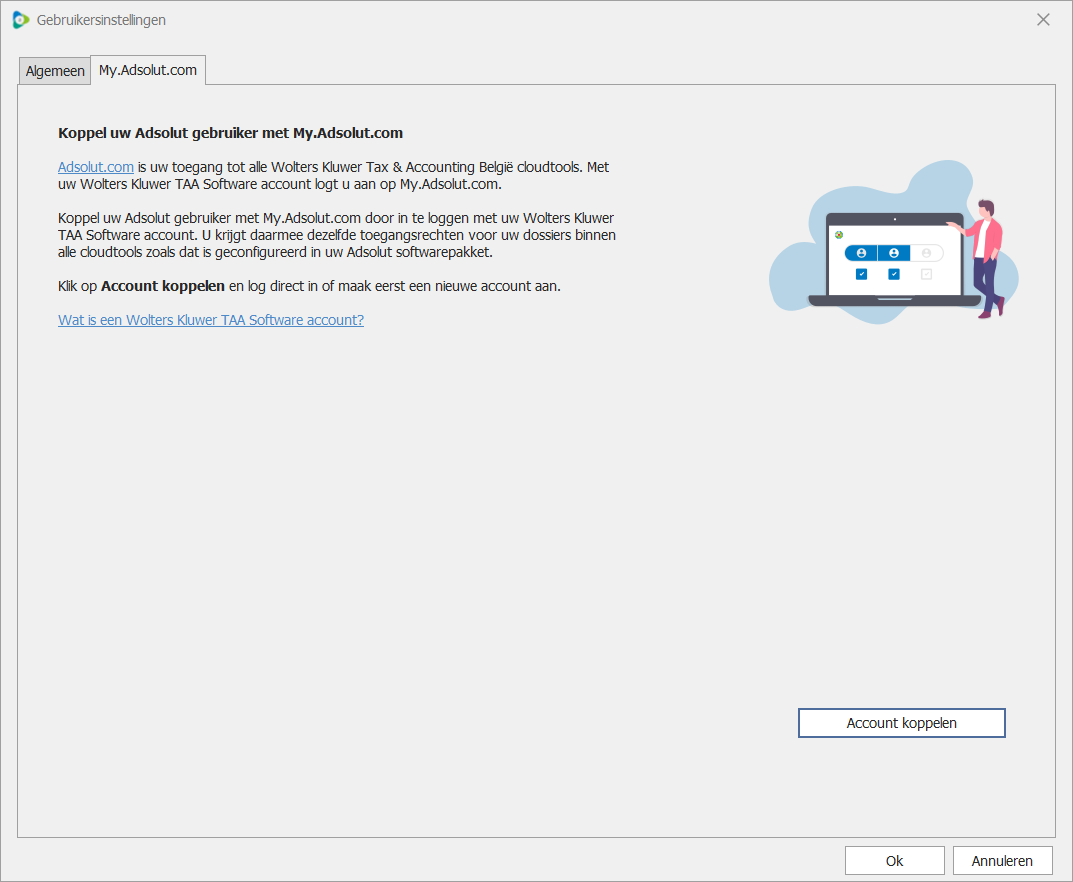Viewport: 1073px width, 882px height.
Task: Click the Adsolut app icon in title bar
Action: (20, 20)
